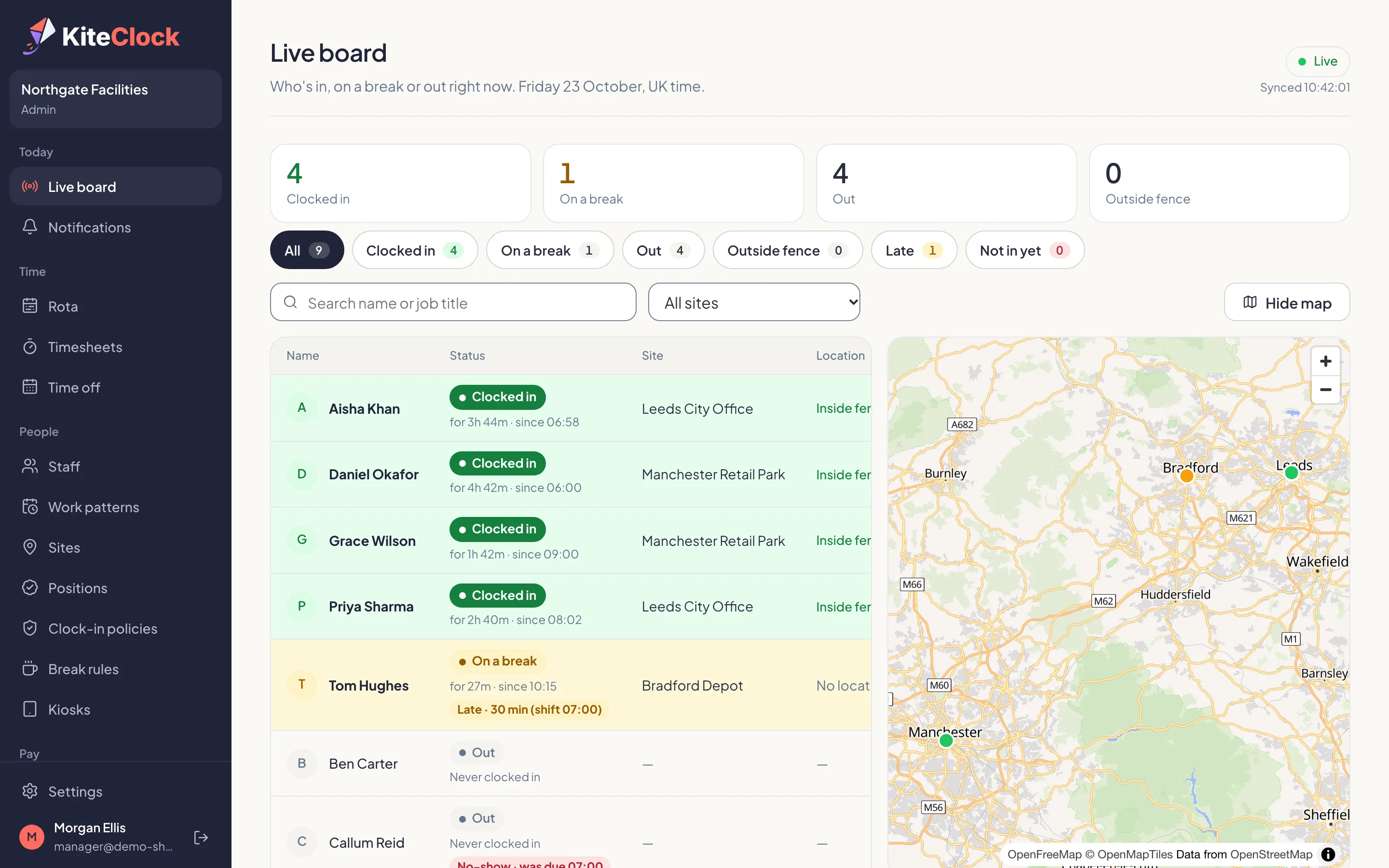This screenshot has height=868, width=1389.
Task: Click the Northgate Facilities organization card
Action: (115, 99)
